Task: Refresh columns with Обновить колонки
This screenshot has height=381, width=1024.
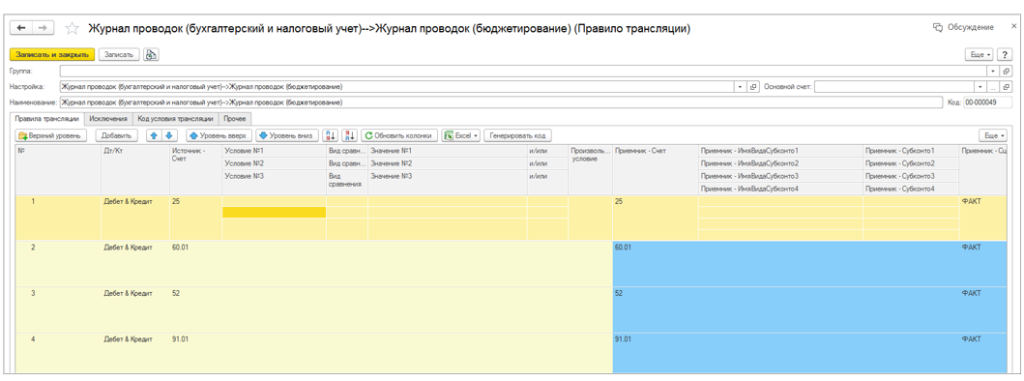Action: [x=399, y=135]
